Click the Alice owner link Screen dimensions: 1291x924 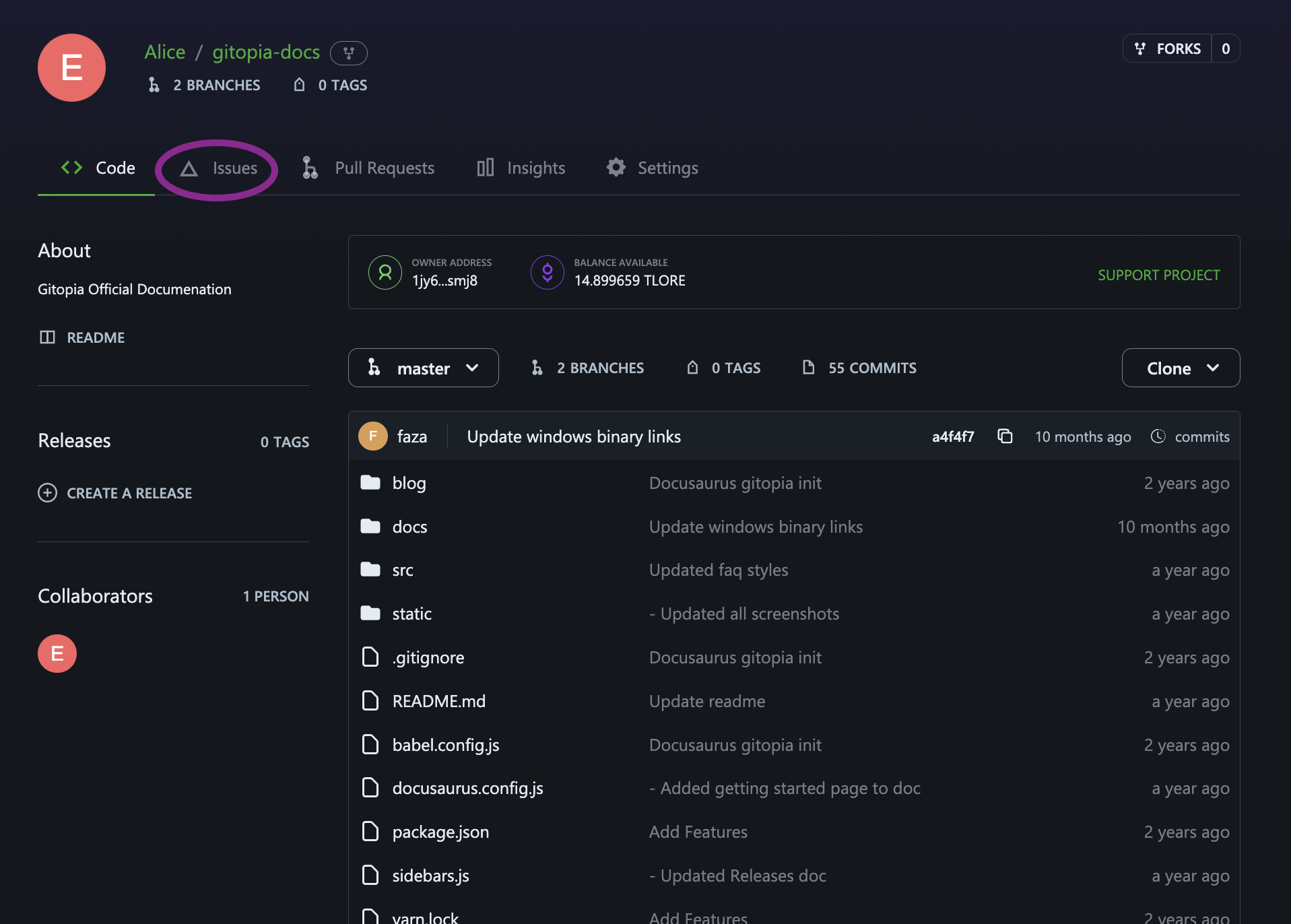(x=165, y=52)
